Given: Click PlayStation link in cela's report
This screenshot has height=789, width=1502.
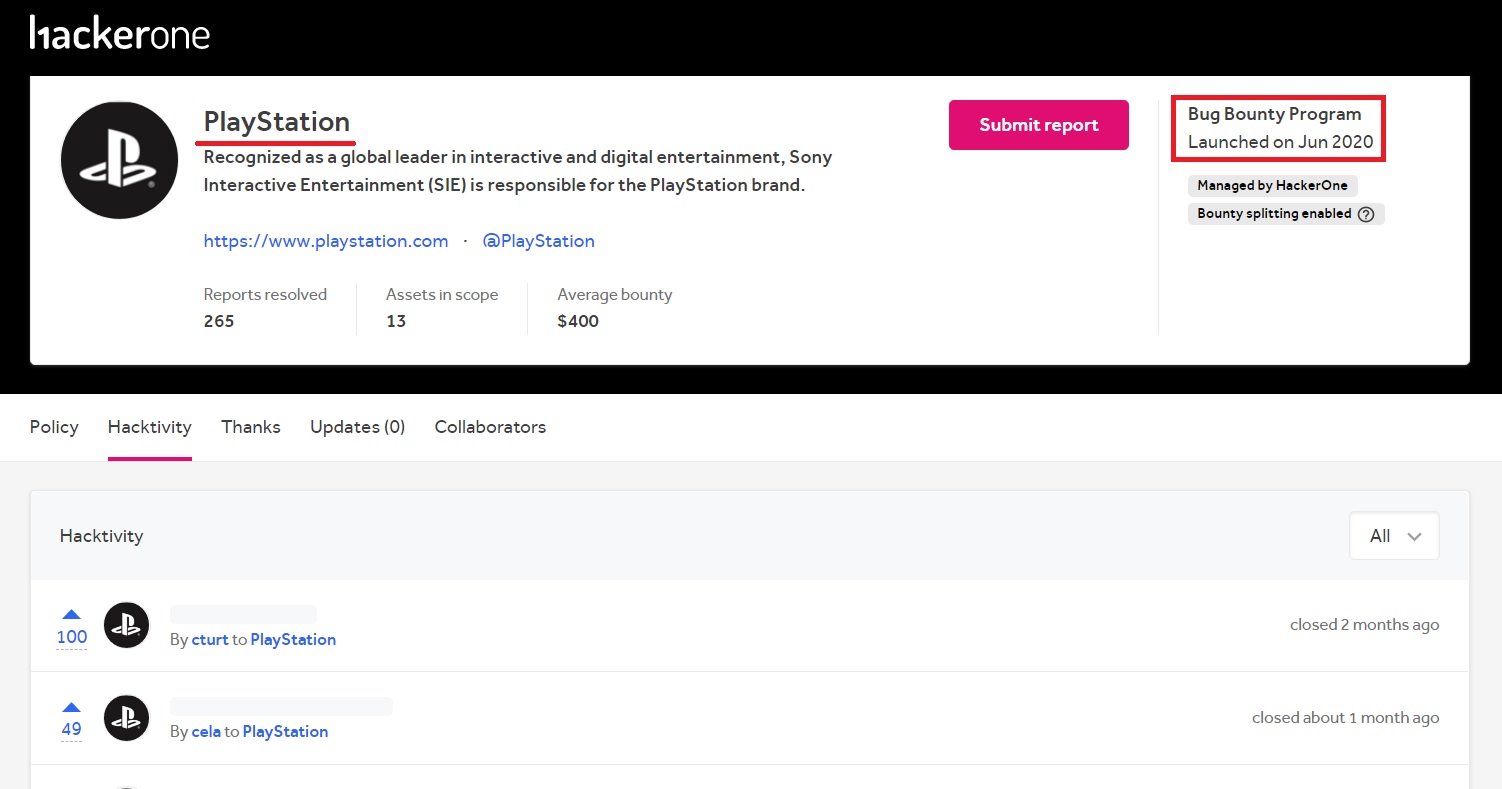Looking at the screenshot, I should 285,732.
